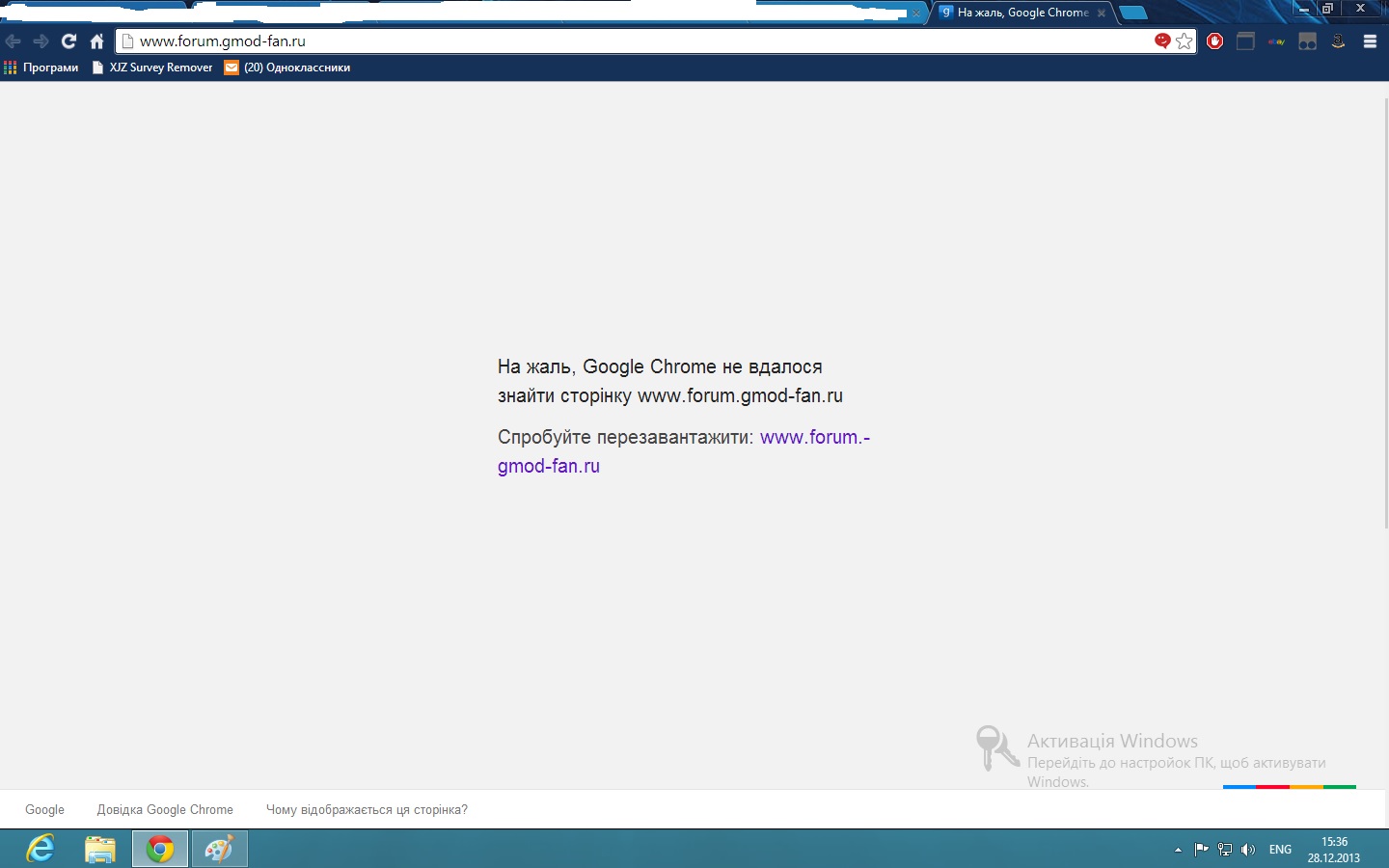Launch Internet Explorer from the taskbar

click(41, 849)
